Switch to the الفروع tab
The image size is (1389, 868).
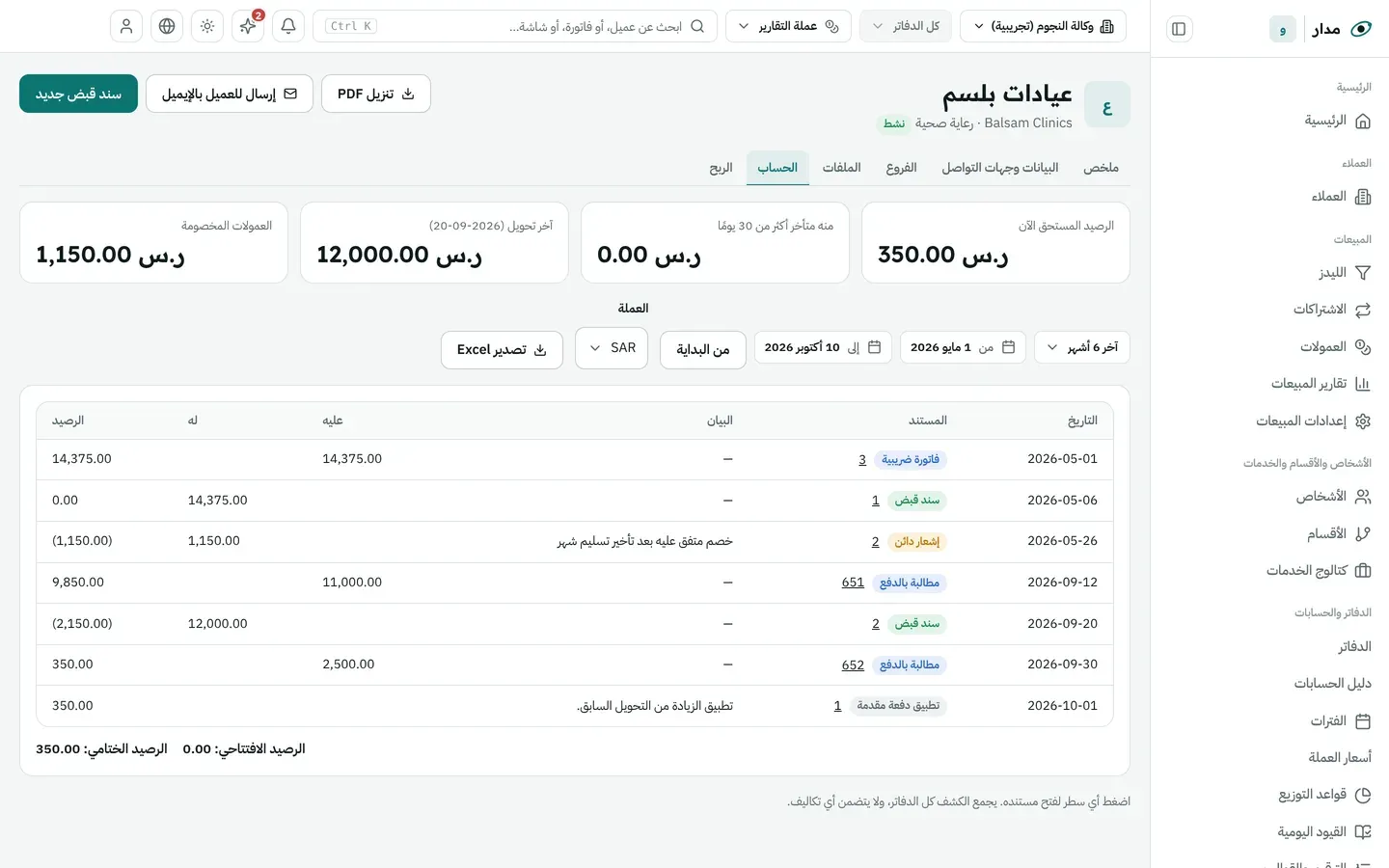(x=901, y=168)
